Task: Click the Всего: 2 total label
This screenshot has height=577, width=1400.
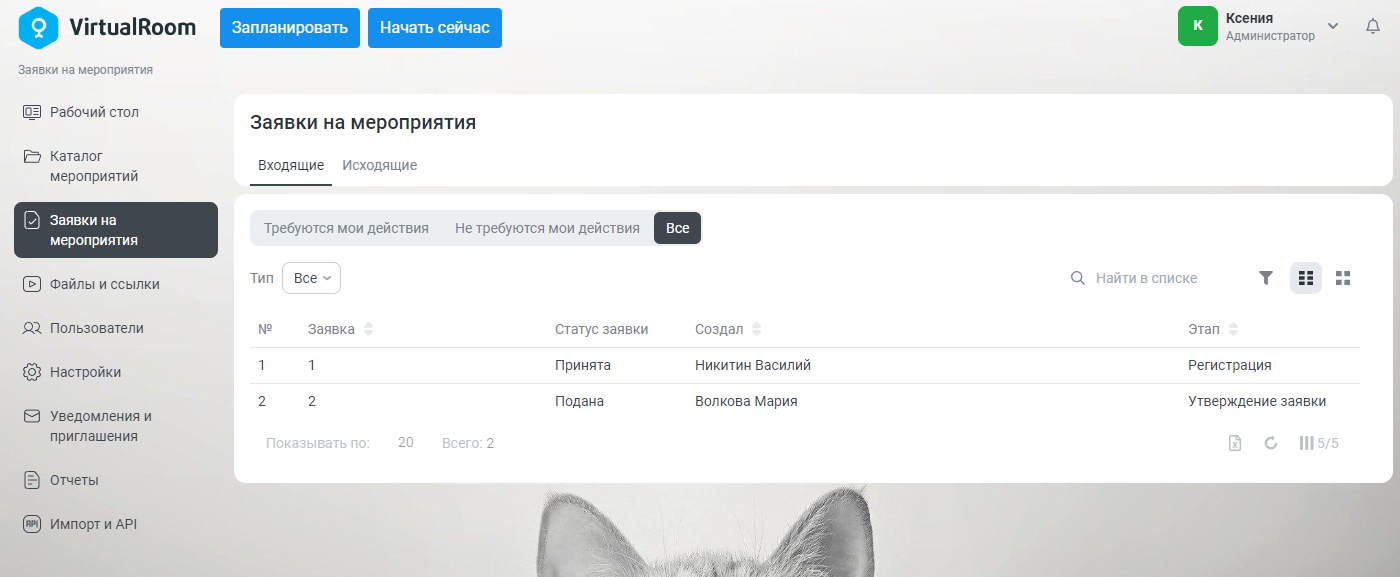Action: pos(468,443)
